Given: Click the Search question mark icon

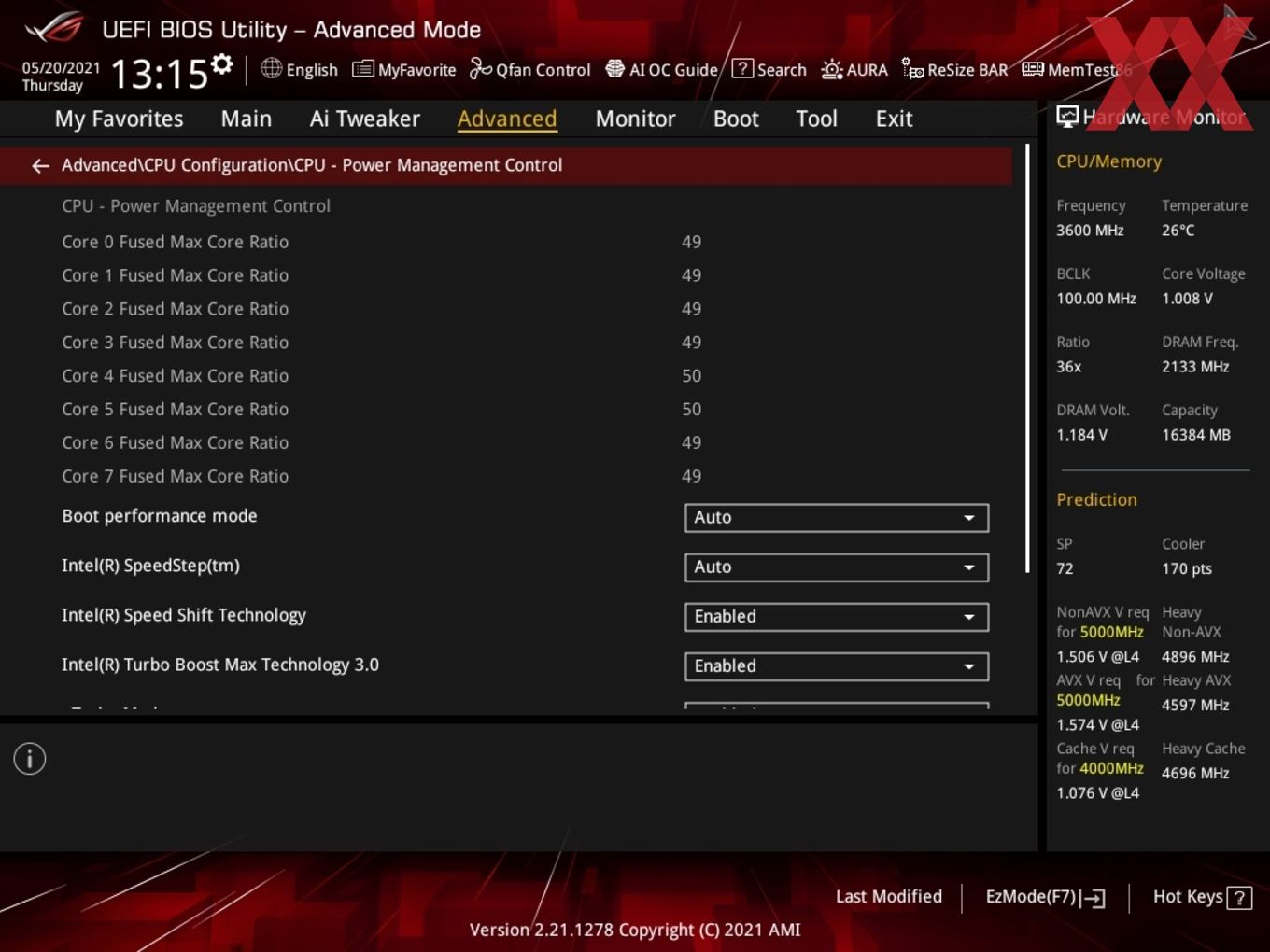Looking at the screenshot, I should [742, 68].
